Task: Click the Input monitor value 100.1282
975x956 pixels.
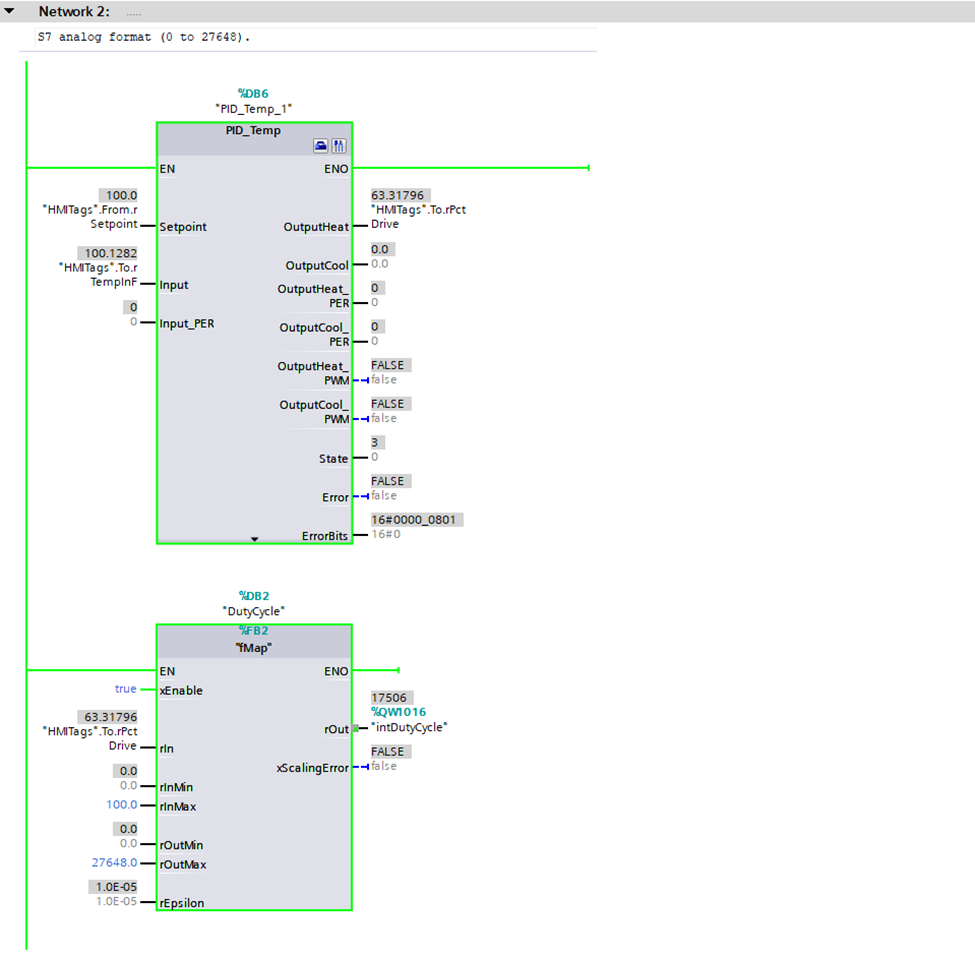Action: click(x=108, y=253)
